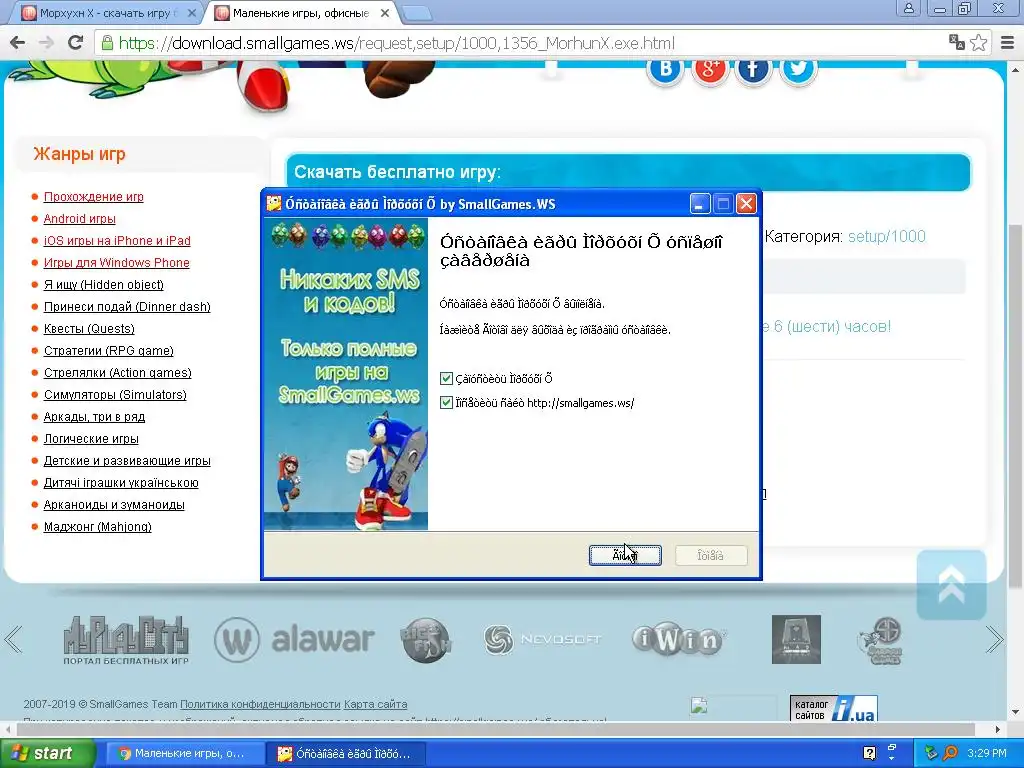
Task: Open Логические игры genre
Action: [x=91, y=439]
